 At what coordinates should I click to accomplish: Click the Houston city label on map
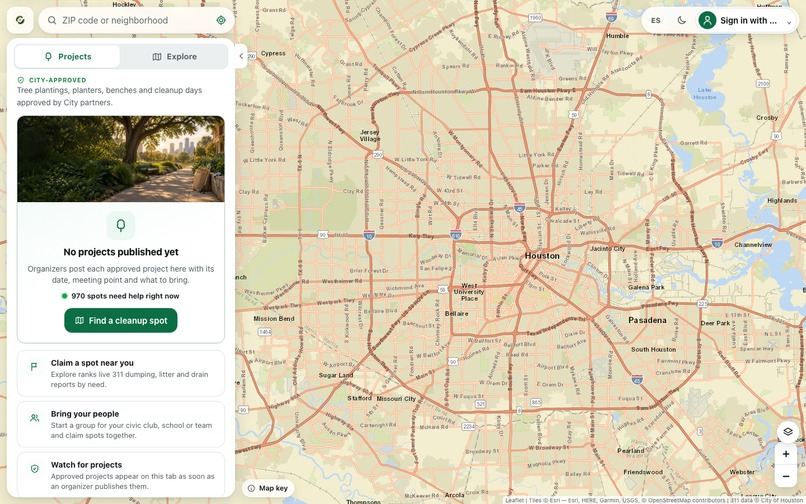pos(542,256)
